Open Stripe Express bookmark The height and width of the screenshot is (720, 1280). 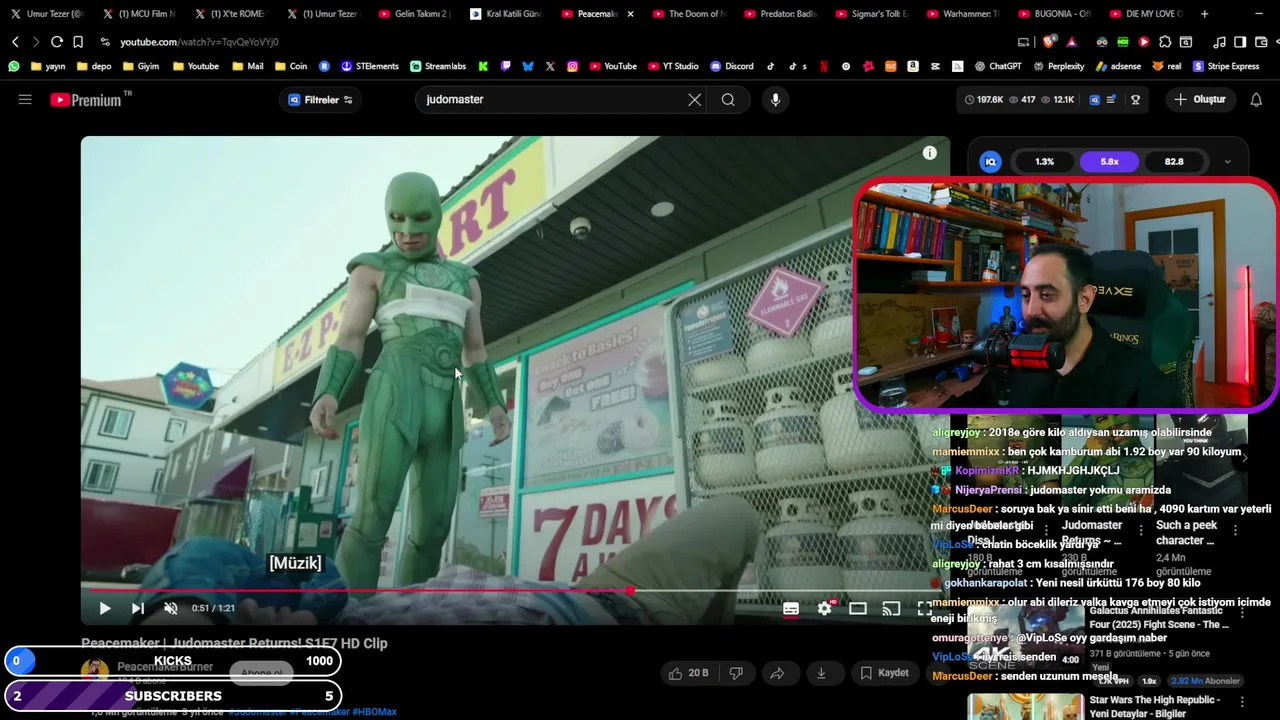1225,66
